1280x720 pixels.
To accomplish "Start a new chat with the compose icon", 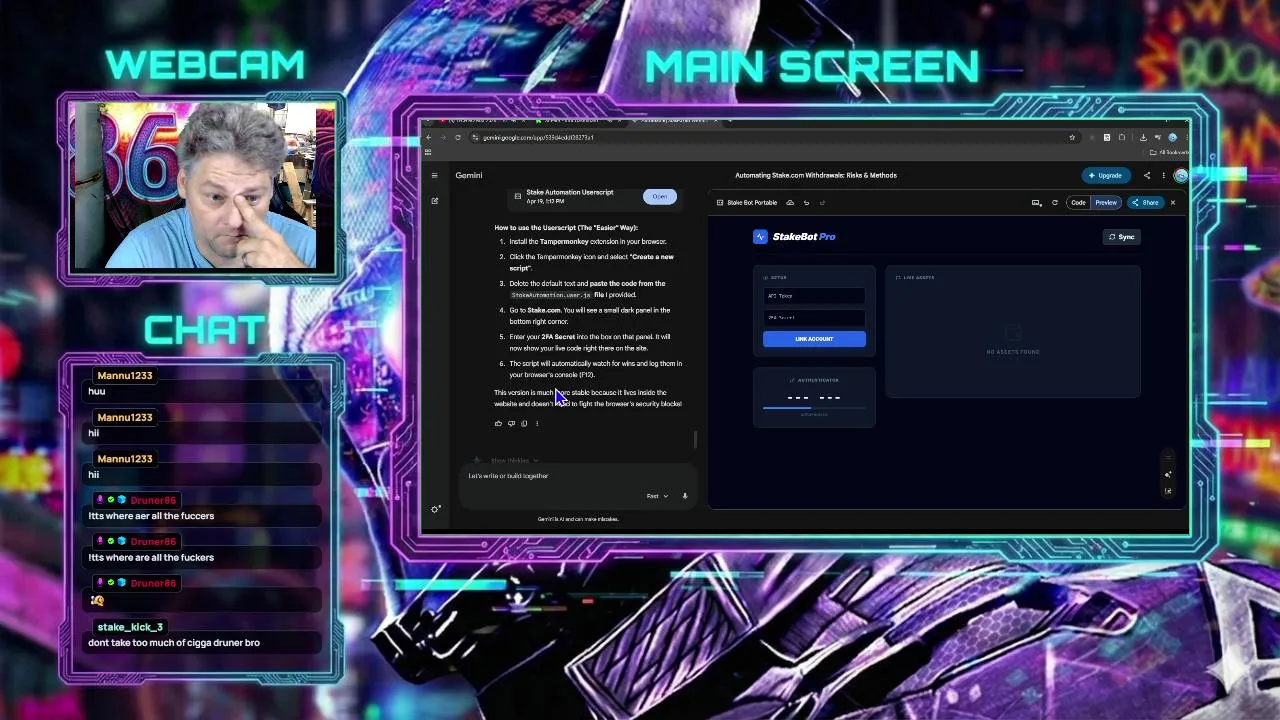I will 434,201.
